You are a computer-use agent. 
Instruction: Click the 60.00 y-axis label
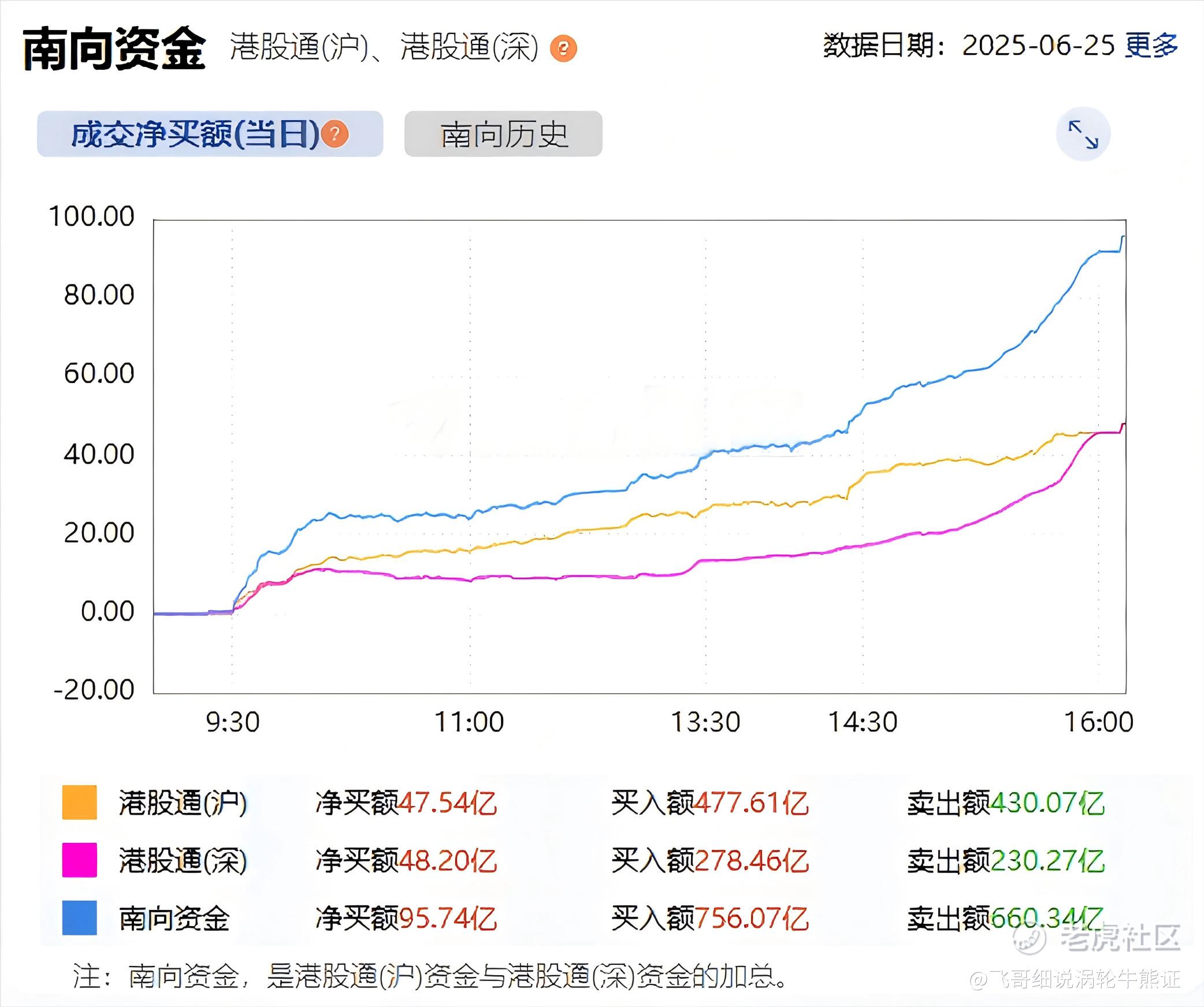click(x=99, y=373)
